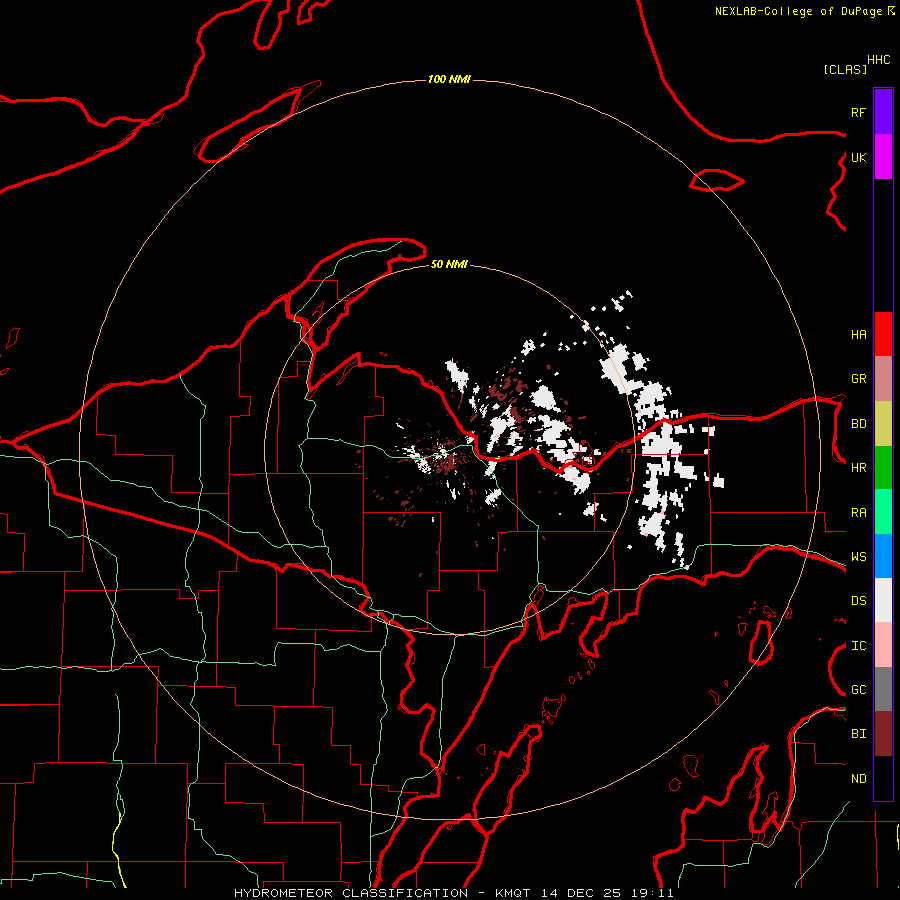Click the "[CLAS]" units label

pyautogui.click(x=845, y=69)
